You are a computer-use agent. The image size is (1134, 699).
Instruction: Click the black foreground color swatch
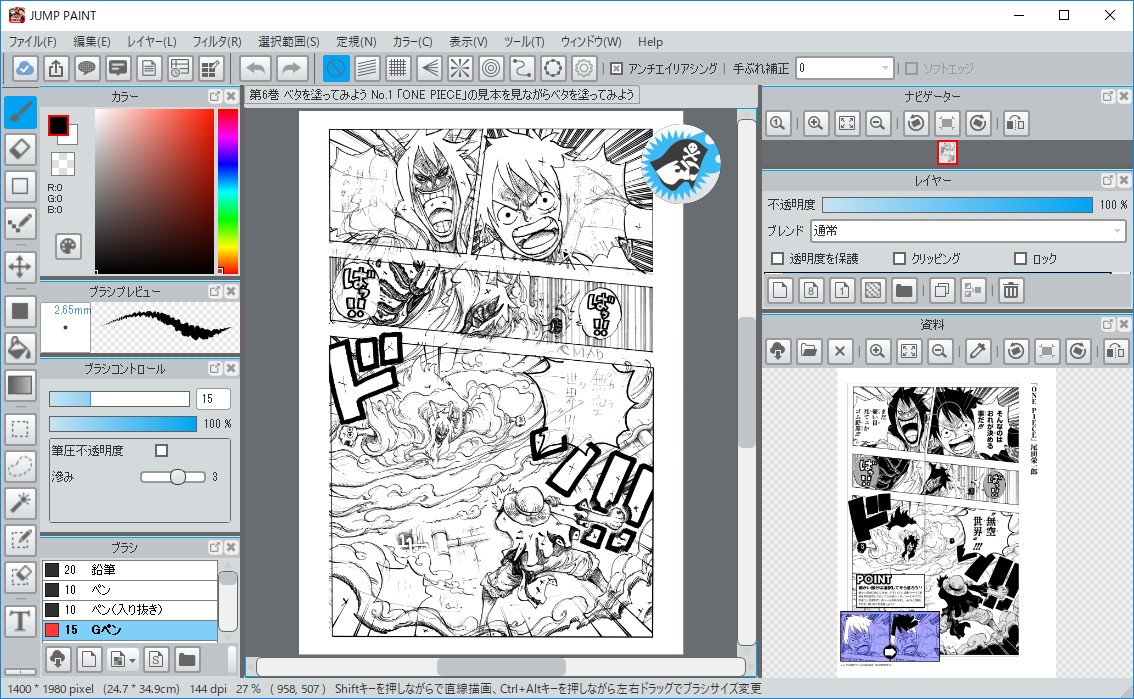coord(58,125)
